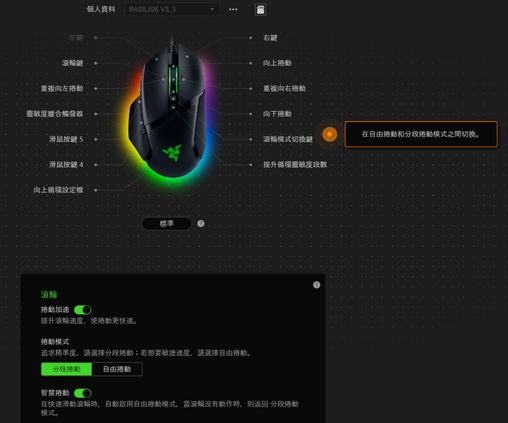Open help icon in 滾輪 panel
This screenshot has width=508, height=423.
click(316, 285)
